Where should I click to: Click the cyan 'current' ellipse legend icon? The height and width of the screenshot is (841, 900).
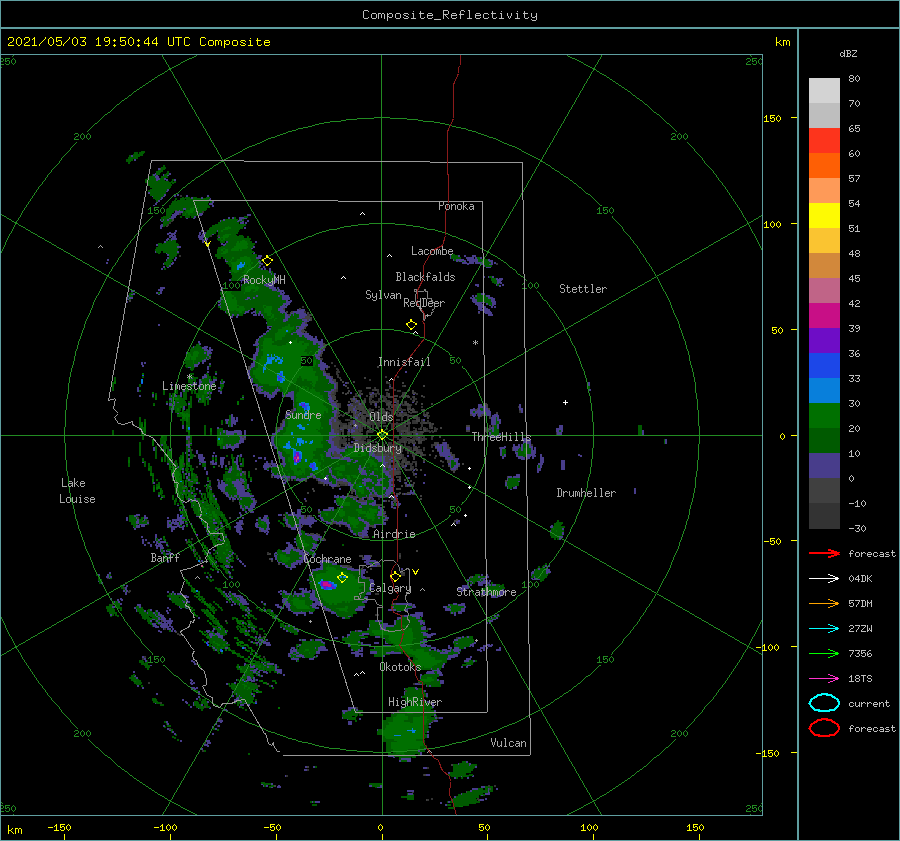point(824,703)
